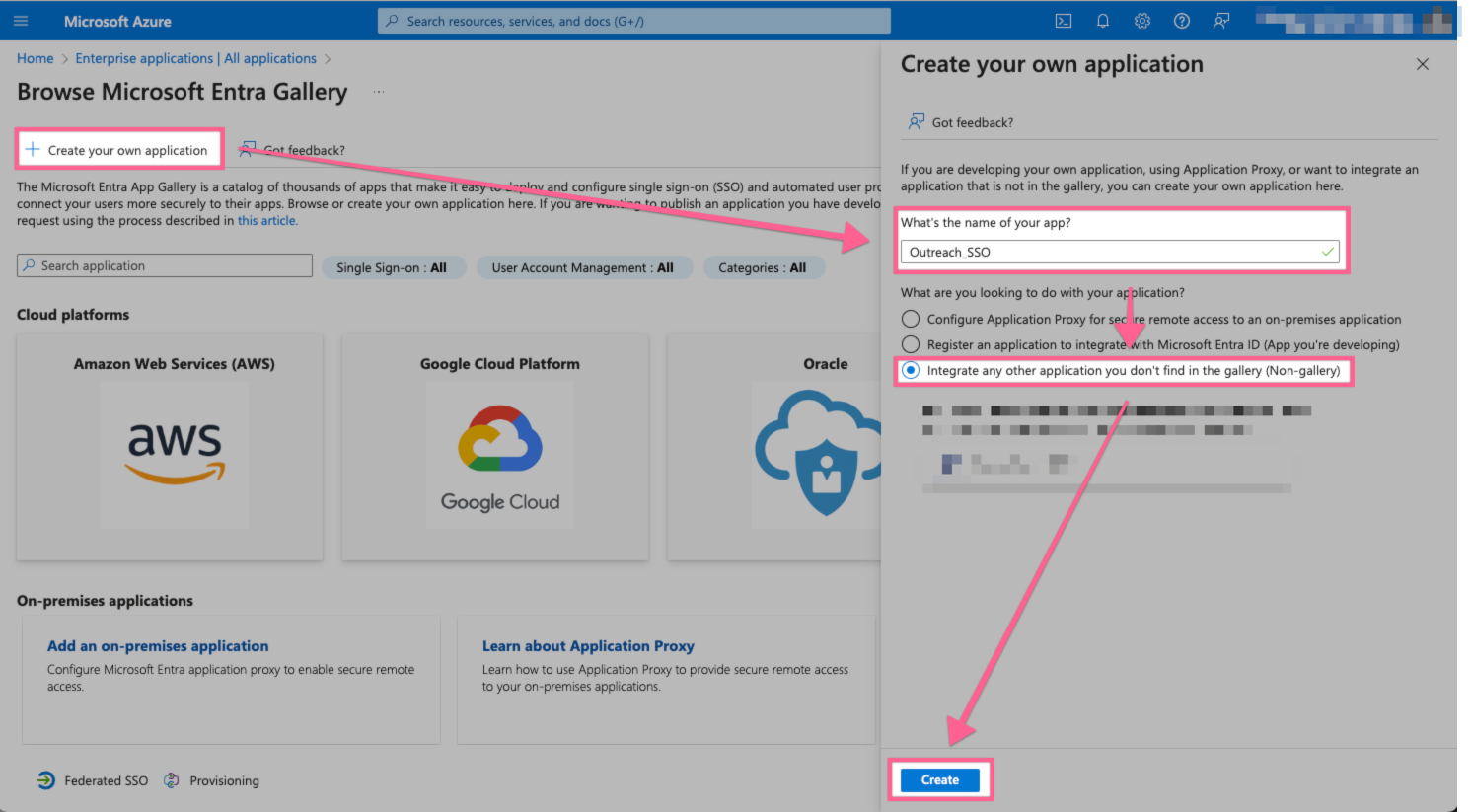Screen dimensions: 1472x812
Task: Select the Google Cloud Platform heading
Action: 500,363
